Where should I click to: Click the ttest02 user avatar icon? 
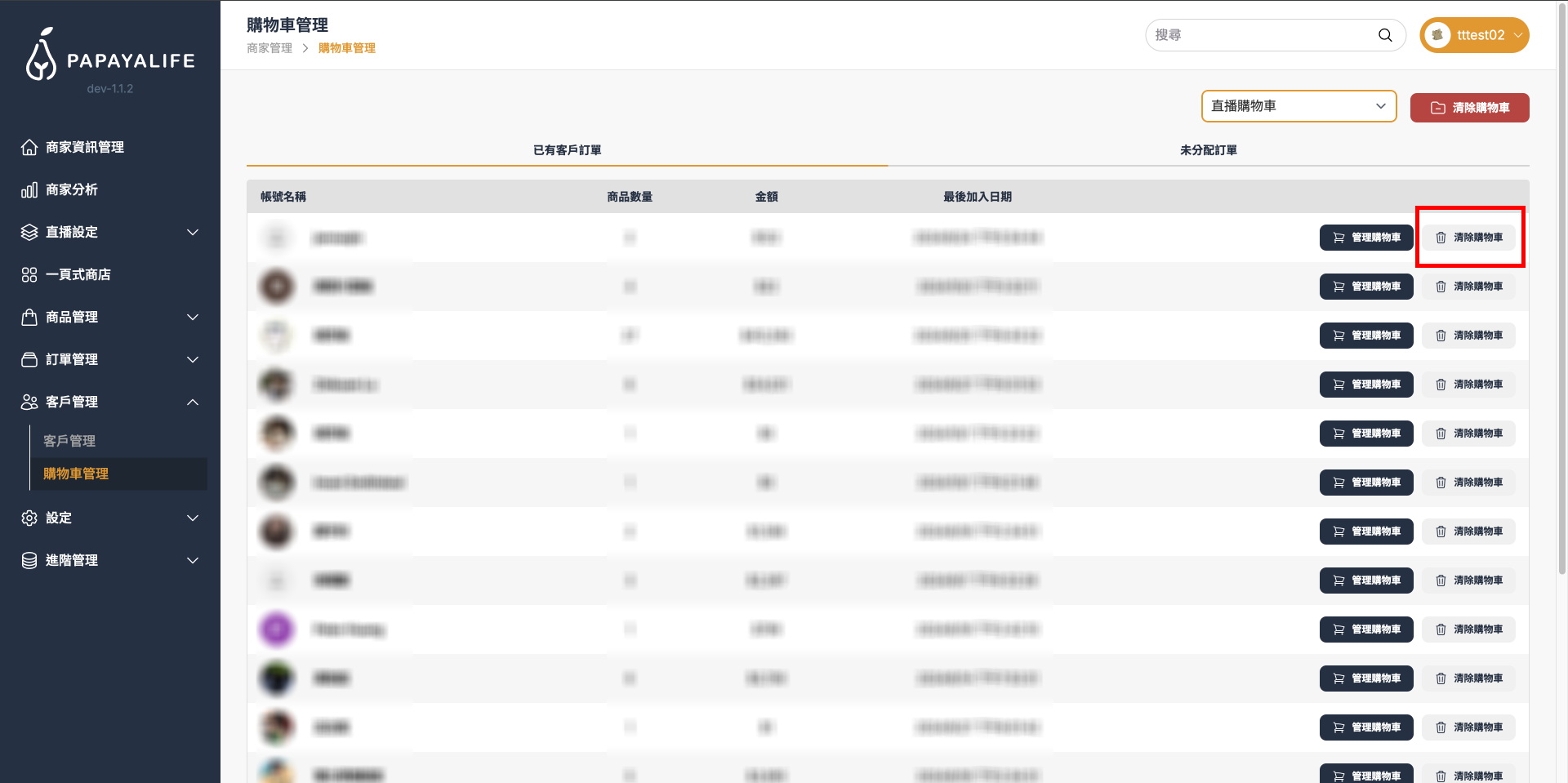point(1437,35)
